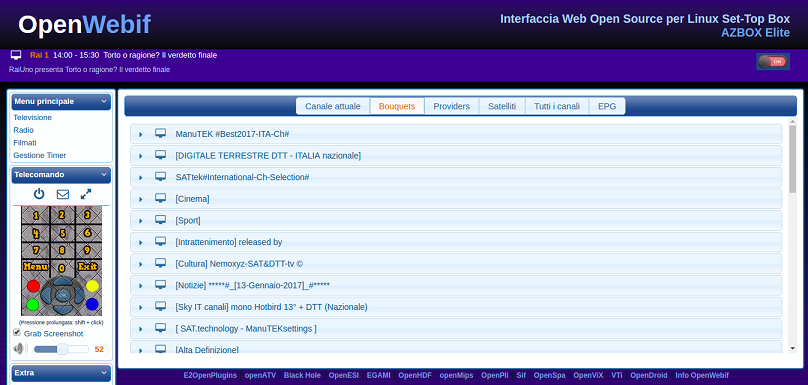Click the E2OpenPlugins footer link
The width and height of the screenshot is (808, 385).
[x=210, y=375]
